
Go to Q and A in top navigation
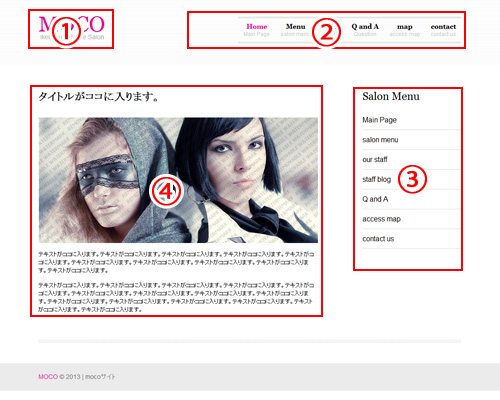point(365,30)
